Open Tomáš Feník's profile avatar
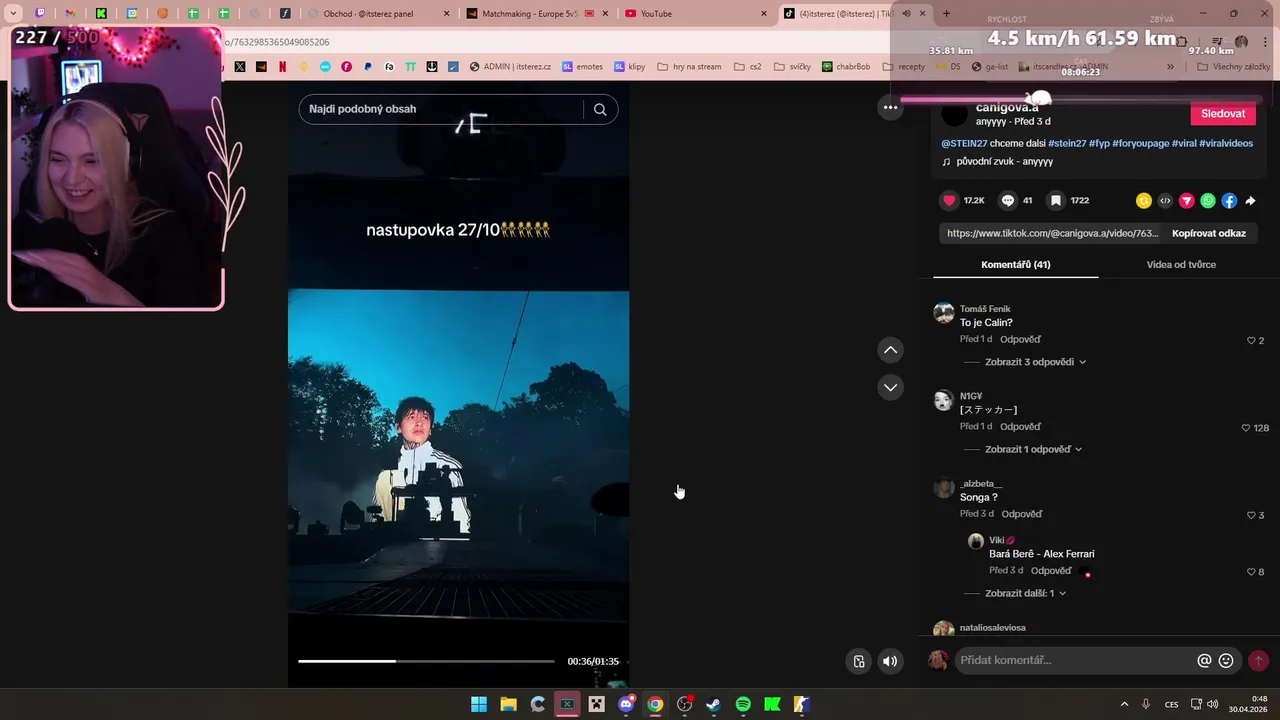Screen dimensions: 1280x720 click(x=943, y=313)
